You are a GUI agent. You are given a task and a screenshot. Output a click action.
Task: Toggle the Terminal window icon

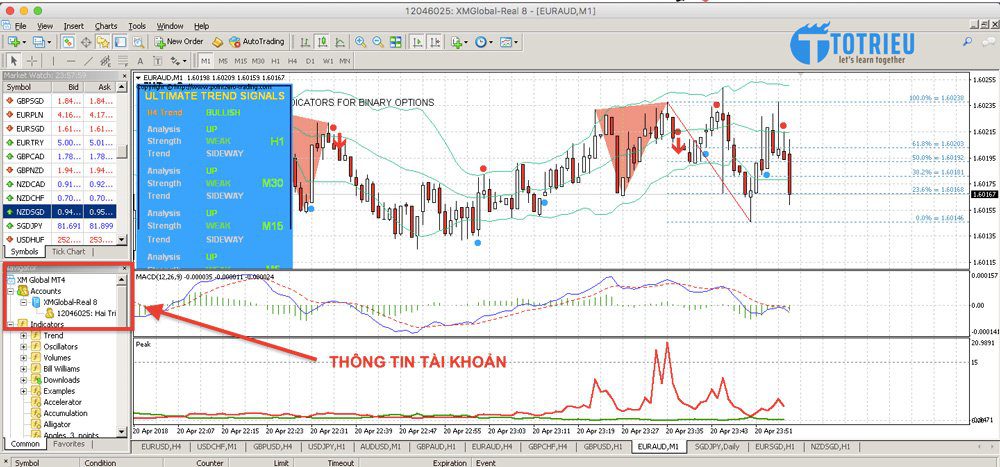coord(120,42)
